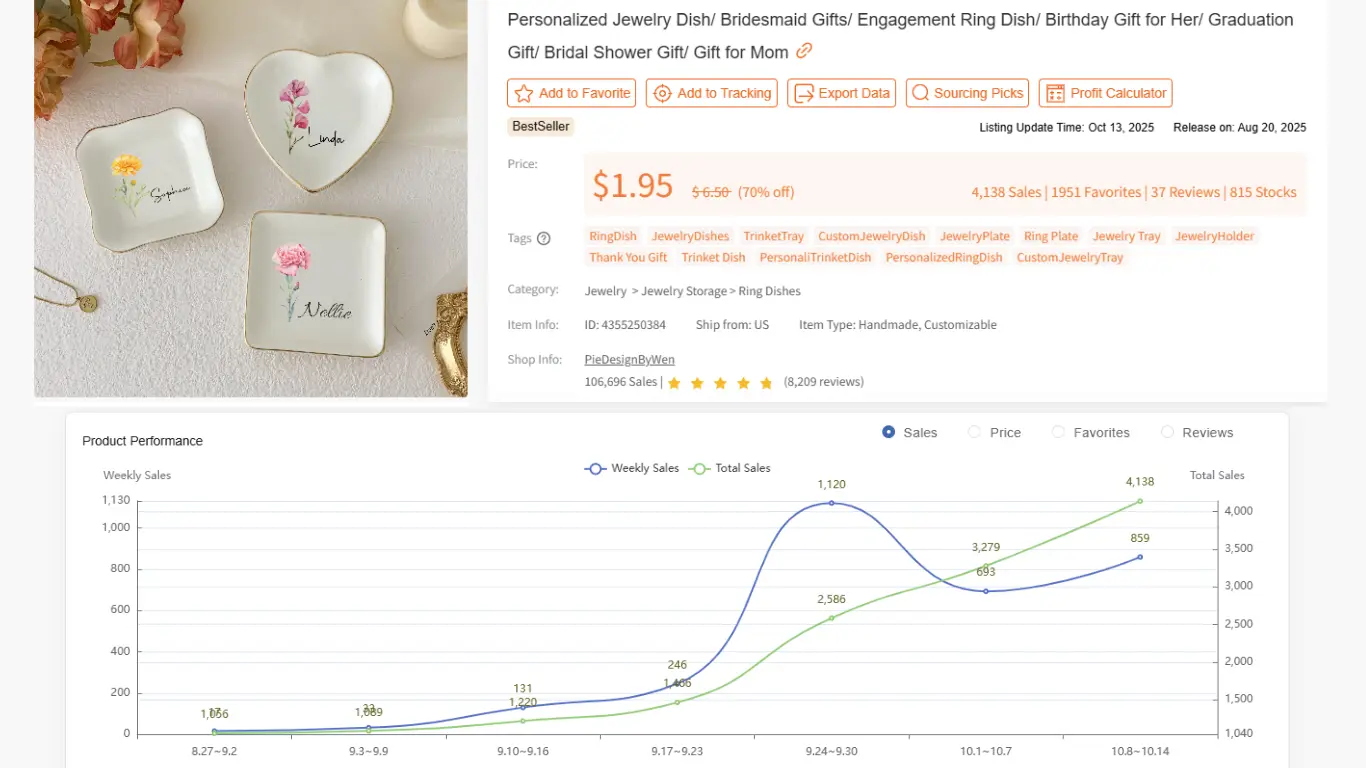Click the fifth rating star in shop info
Screen dimensions: 1366x768
coord(766,382)
